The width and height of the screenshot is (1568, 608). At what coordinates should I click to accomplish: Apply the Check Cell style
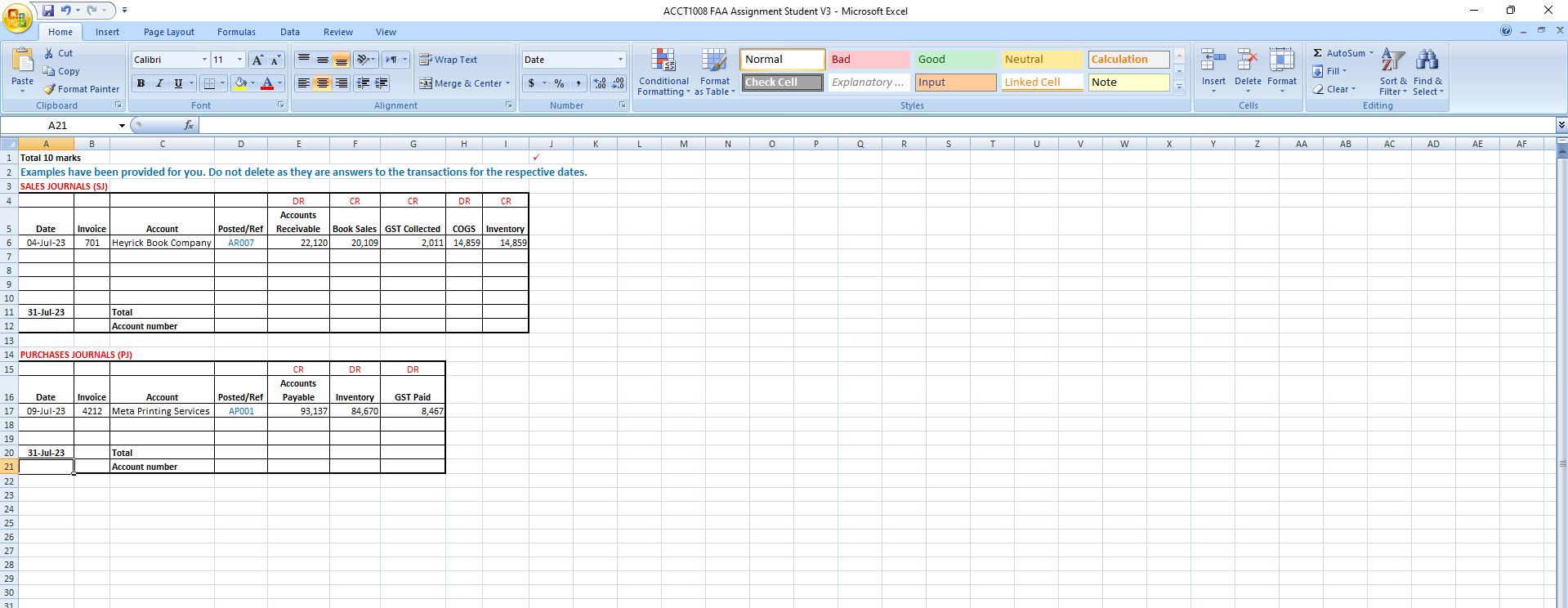[783, 83]
